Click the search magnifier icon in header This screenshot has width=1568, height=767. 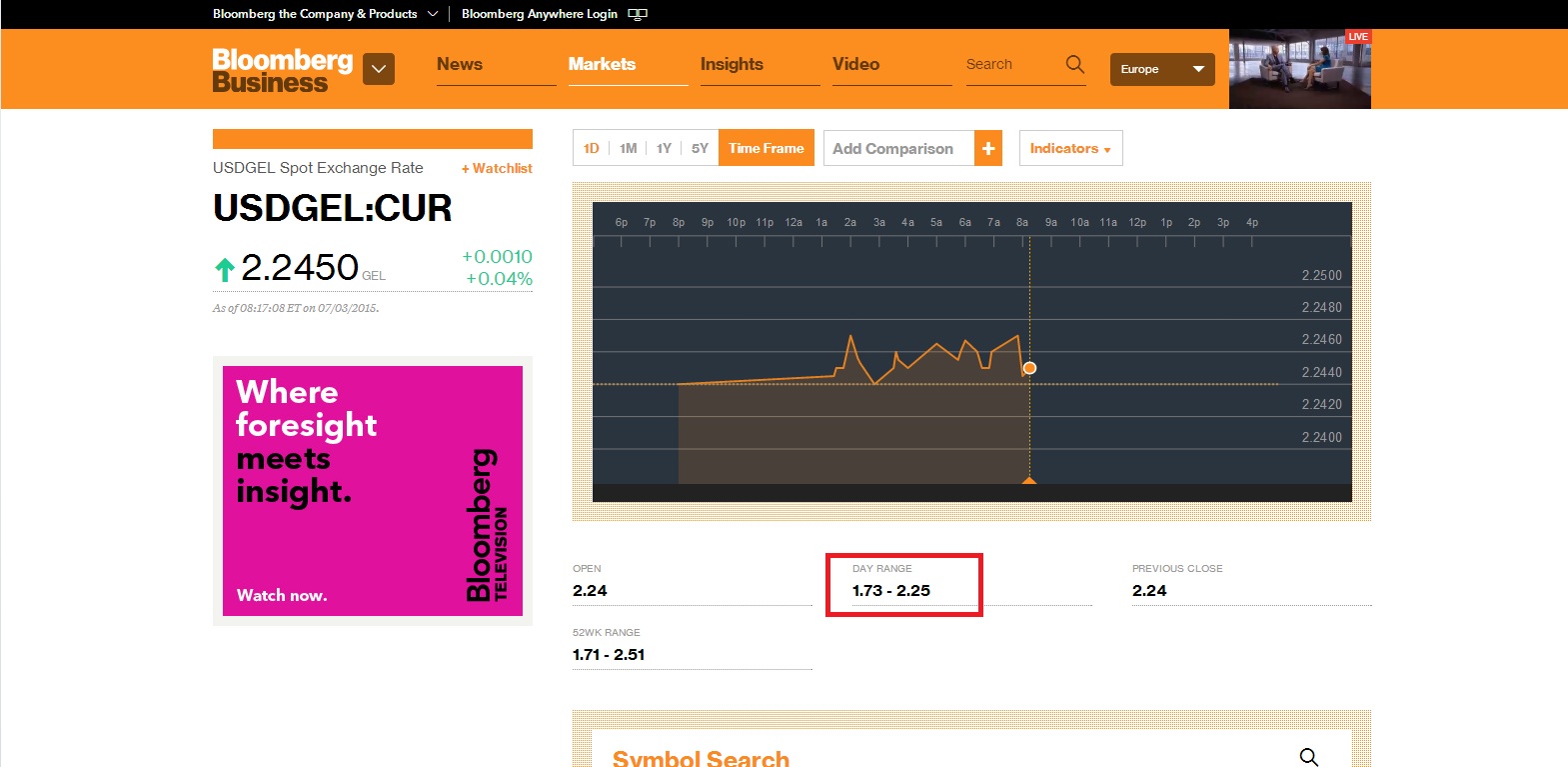(1075, 64)
